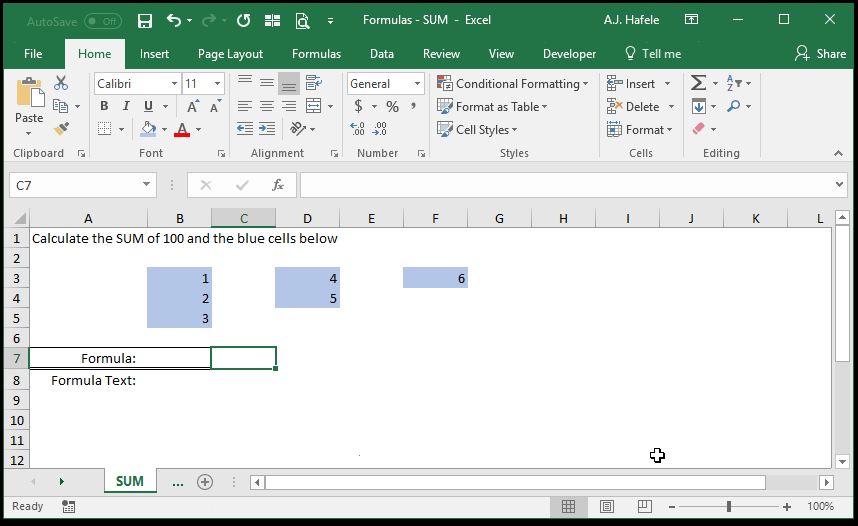This screenshot has height=526, width=858.
Task: Decrease font size with small A
Action: pos(215,106)
